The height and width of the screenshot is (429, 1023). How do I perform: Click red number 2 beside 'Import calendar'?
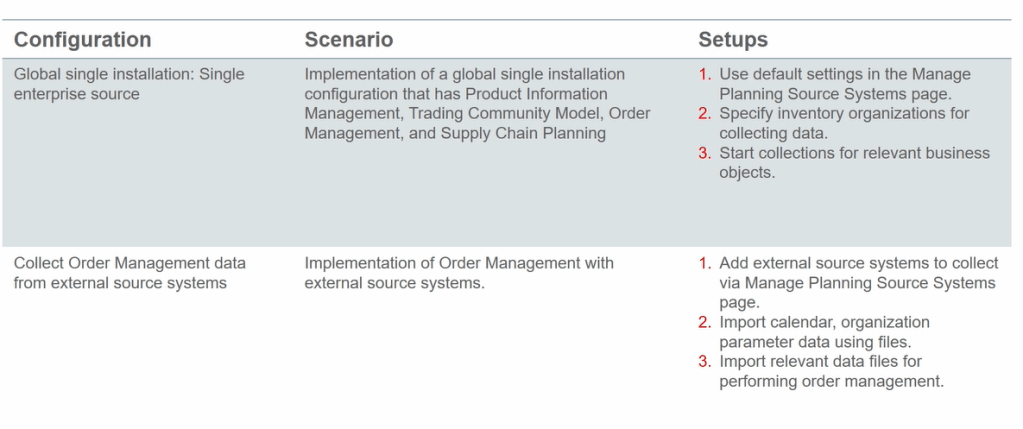705,322
